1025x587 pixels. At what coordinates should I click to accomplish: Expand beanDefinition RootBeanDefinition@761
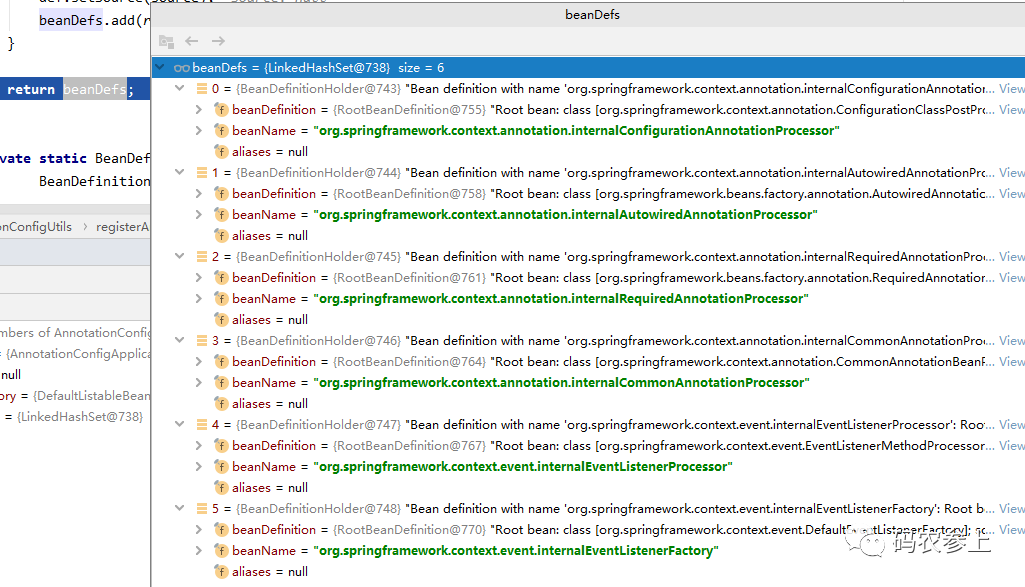199,278
